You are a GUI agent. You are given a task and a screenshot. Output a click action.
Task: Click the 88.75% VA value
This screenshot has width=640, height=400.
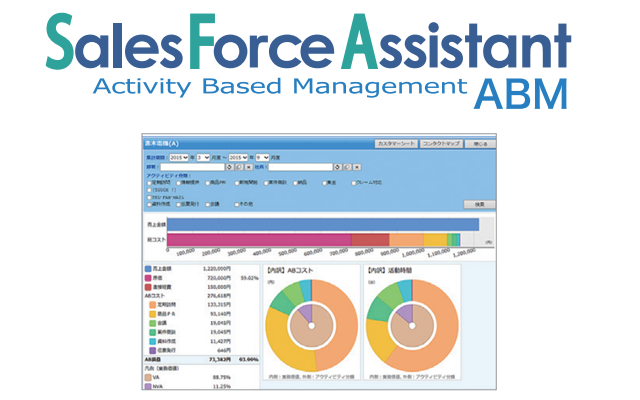tap(222, 378)
